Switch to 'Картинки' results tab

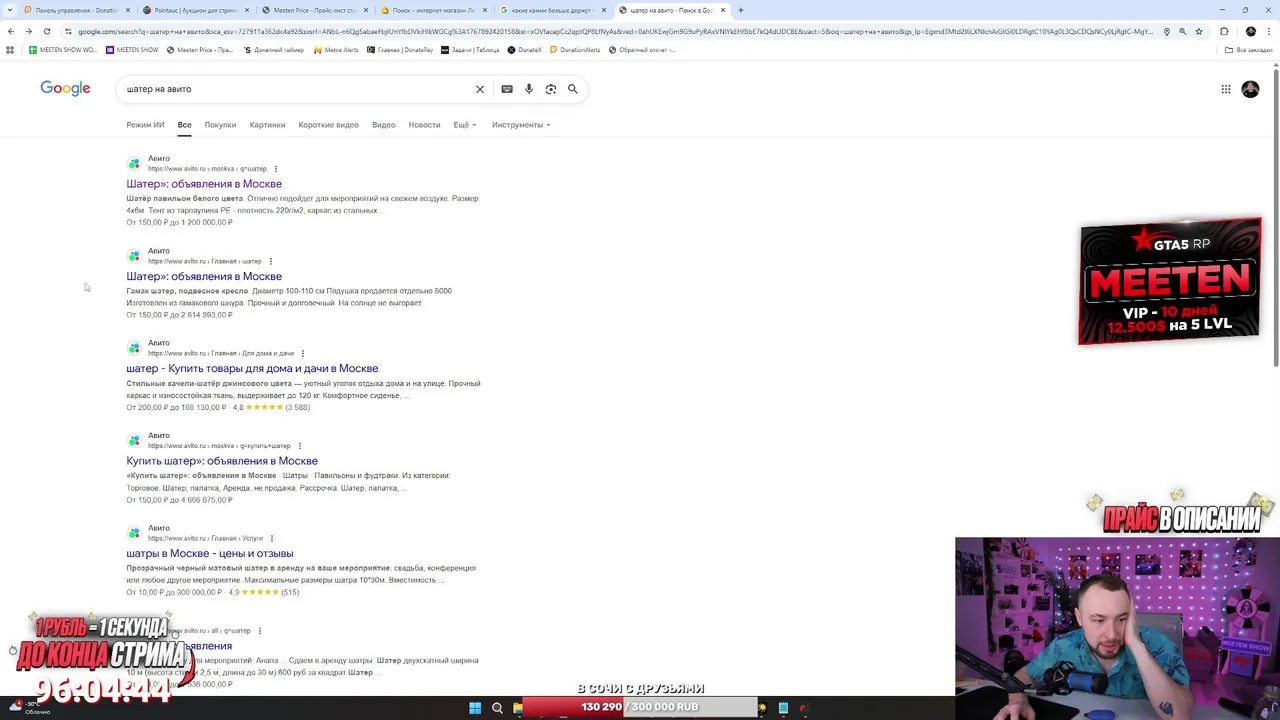(x=267, y=125)
